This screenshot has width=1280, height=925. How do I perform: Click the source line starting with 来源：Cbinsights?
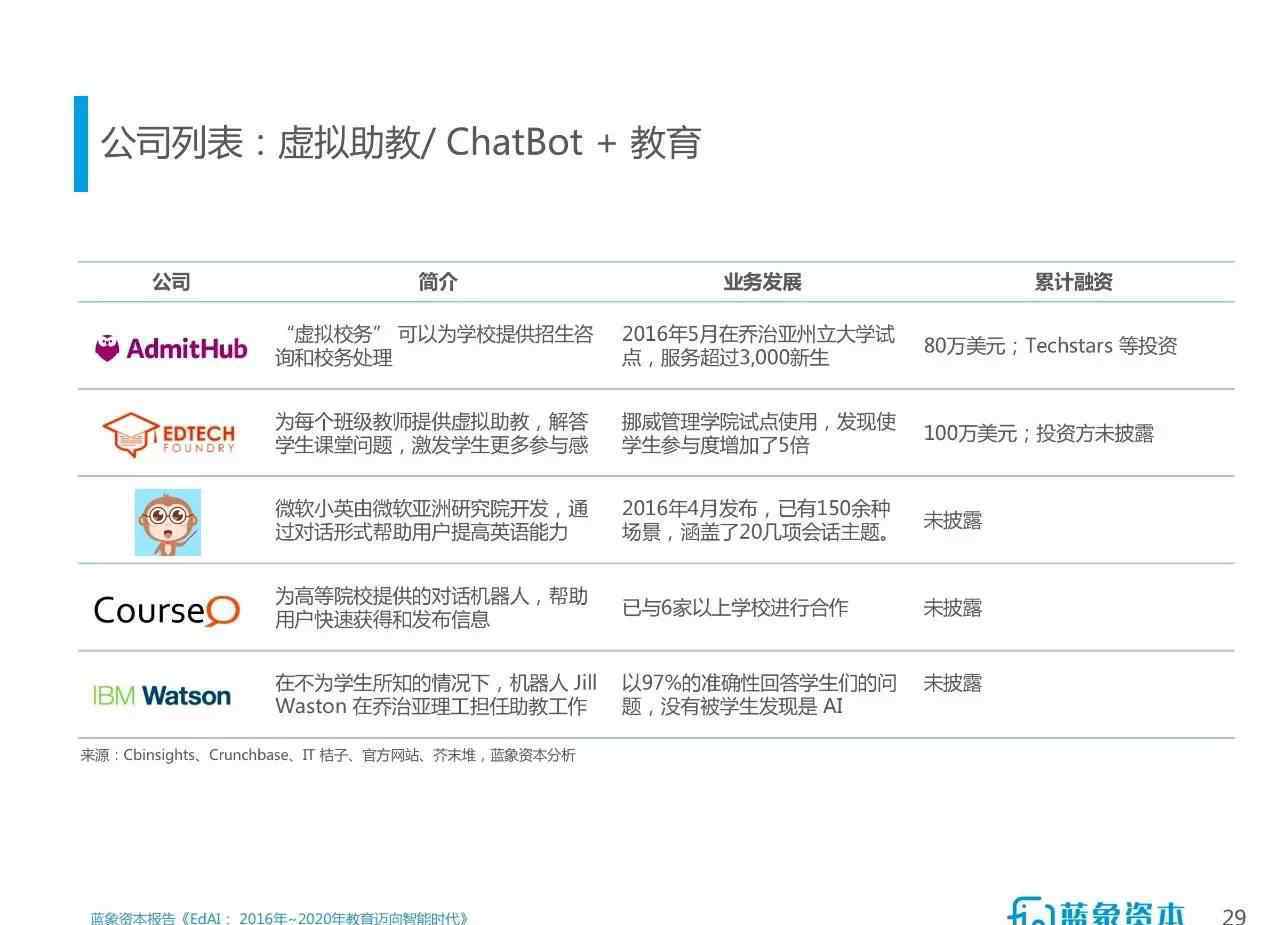click(328, 755)
